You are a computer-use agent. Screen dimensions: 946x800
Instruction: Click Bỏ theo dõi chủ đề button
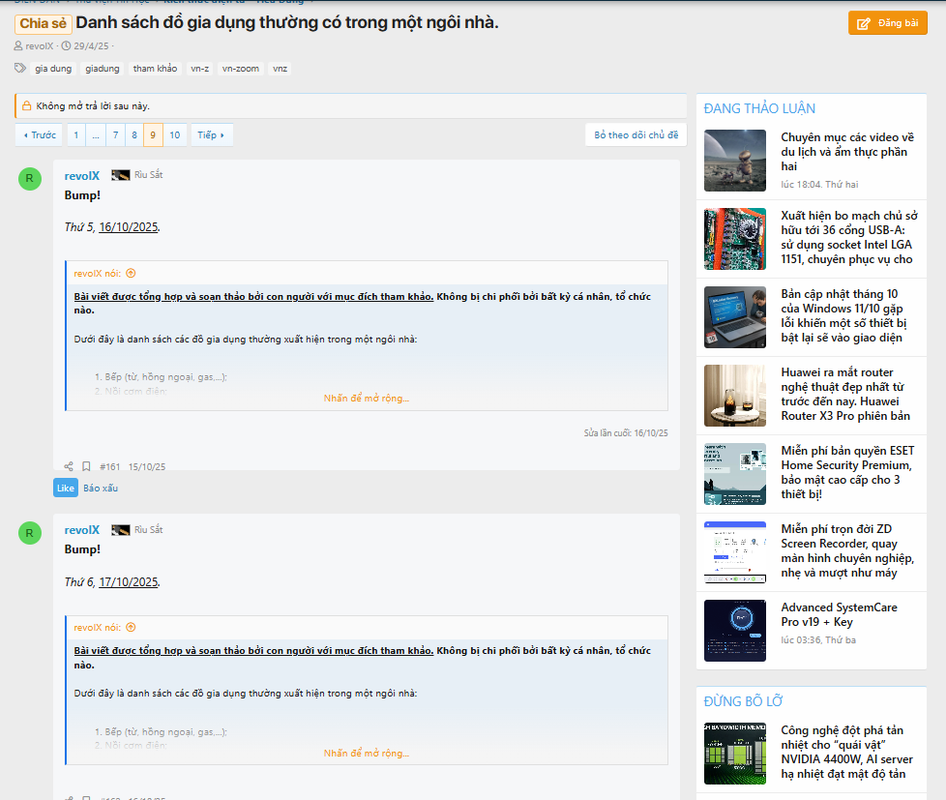(636, 135)
